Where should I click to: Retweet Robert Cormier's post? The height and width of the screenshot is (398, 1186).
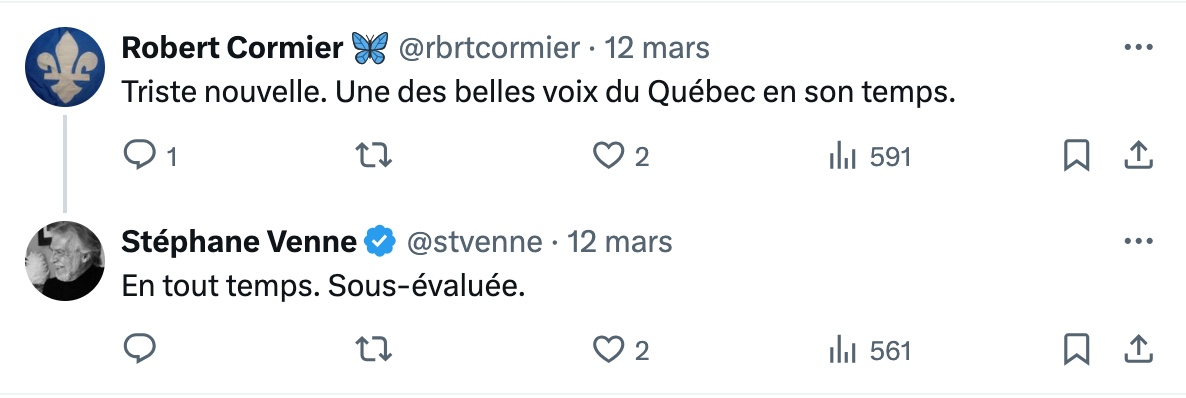[x=374, y=157]
